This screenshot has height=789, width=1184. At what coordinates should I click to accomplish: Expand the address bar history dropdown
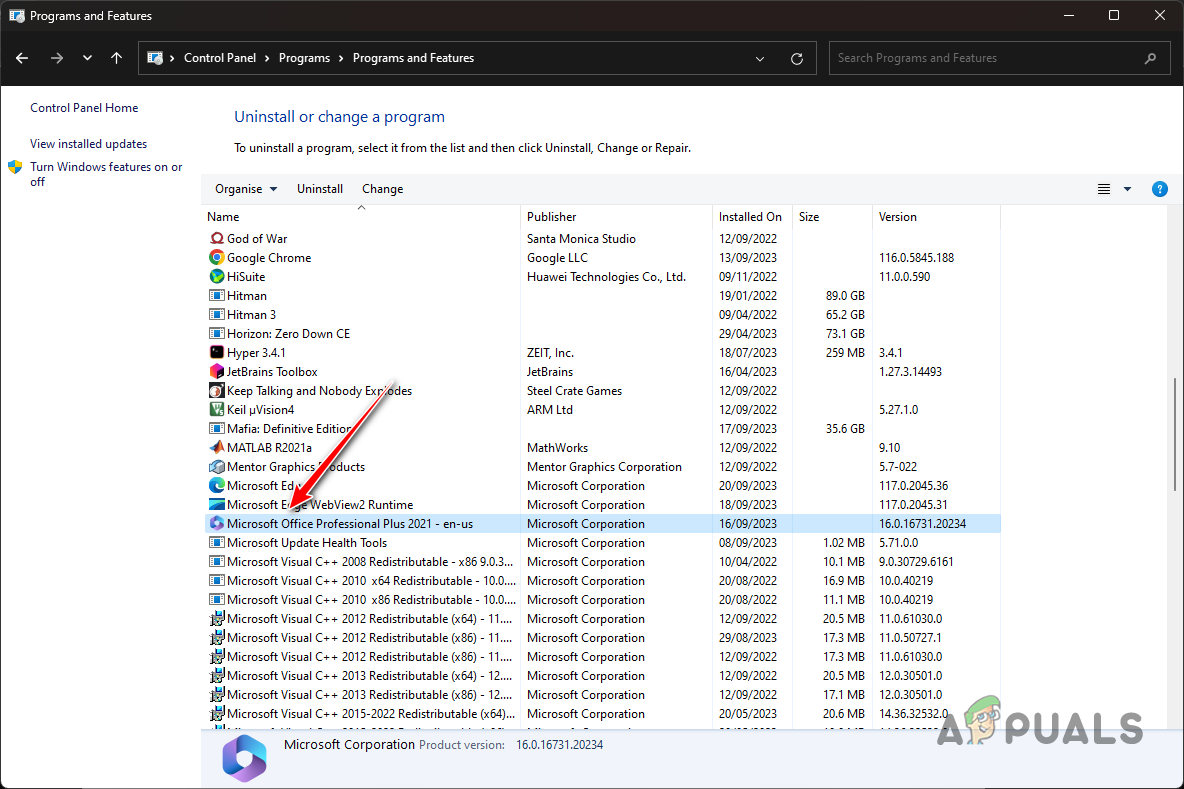tap(759, 58)
